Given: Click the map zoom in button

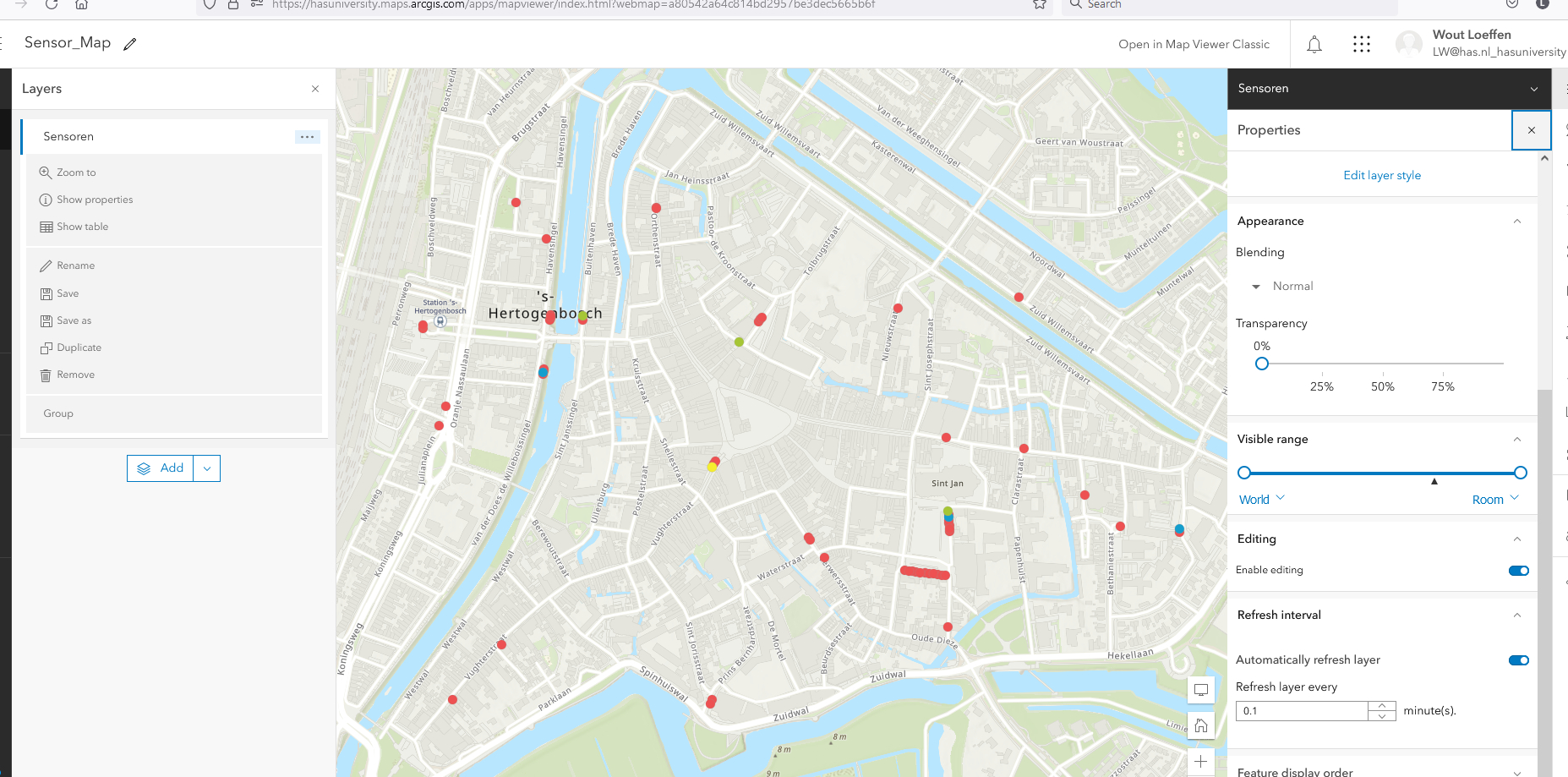Looking at the screenshot, I should 1201,761.
